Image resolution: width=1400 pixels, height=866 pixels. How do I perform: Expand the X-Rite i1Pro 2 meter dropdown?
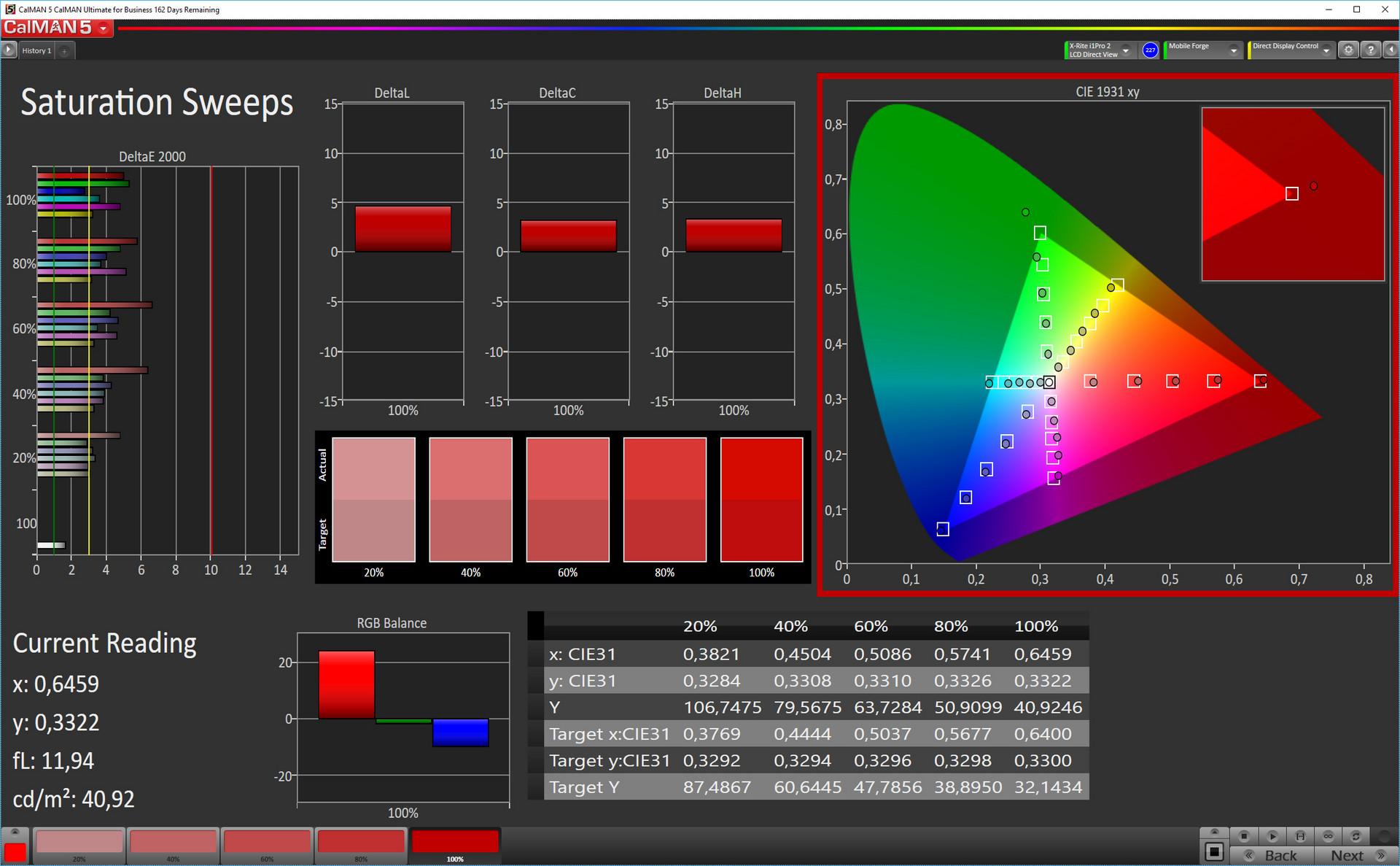click(x=1126, y=50)
